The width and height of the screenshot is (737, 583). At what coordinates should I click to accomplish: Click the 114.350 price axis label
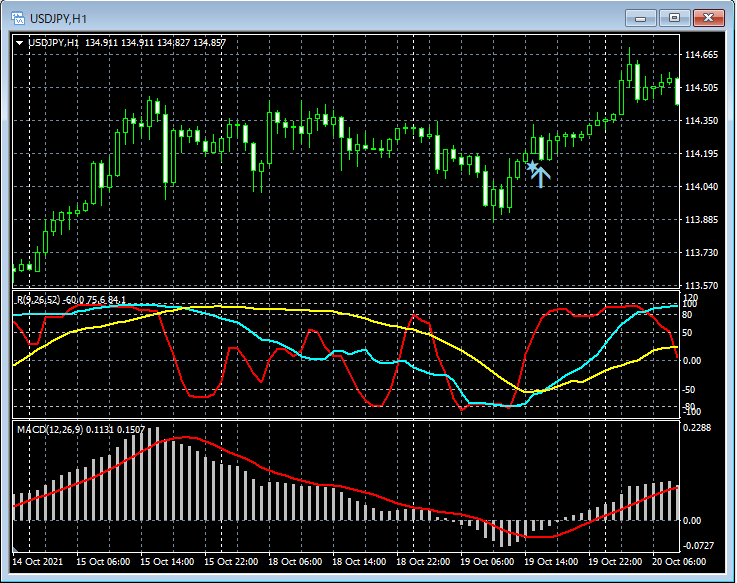[701, 121]
